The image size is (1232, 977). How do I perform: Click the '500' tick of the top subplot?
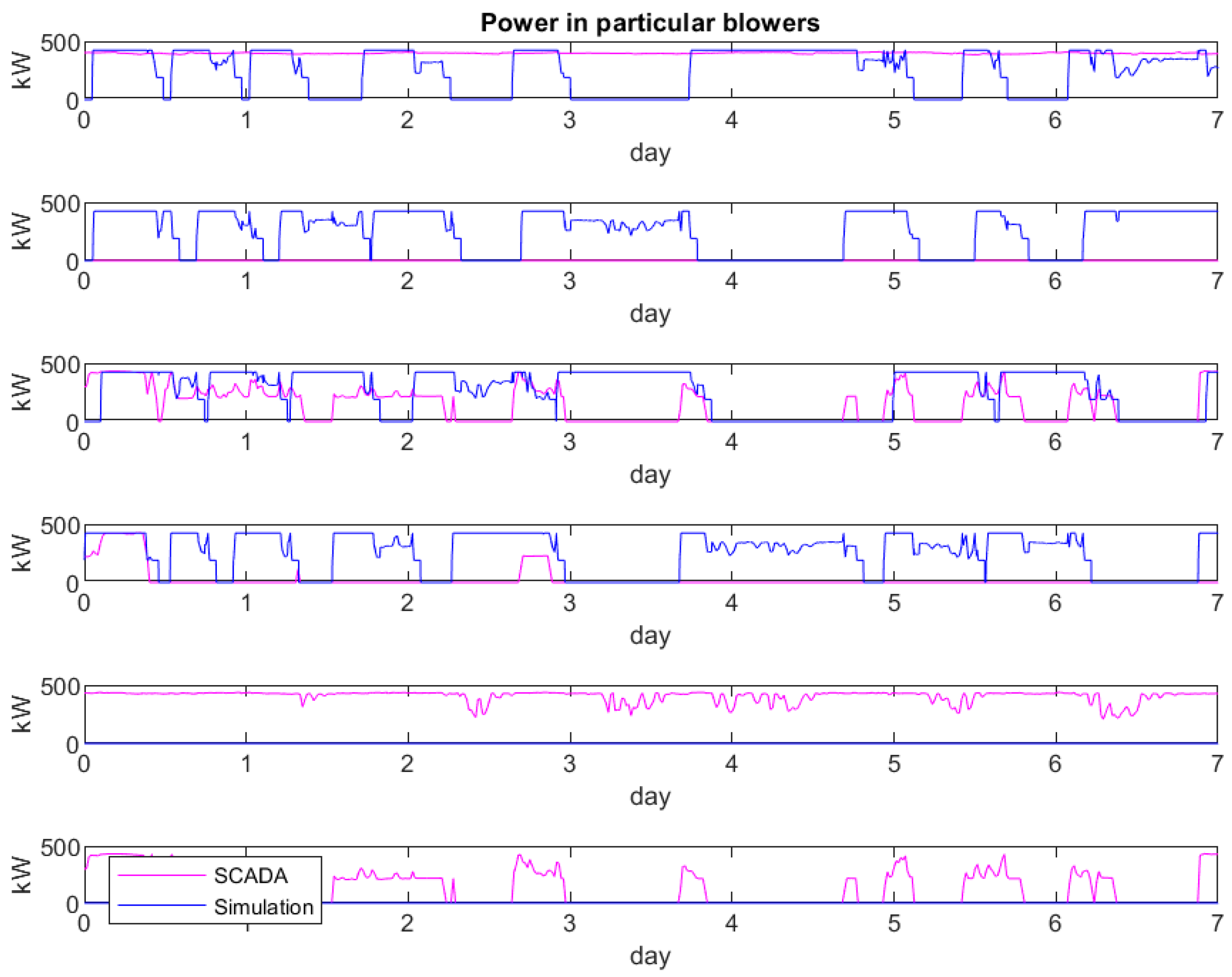point(60,43)
